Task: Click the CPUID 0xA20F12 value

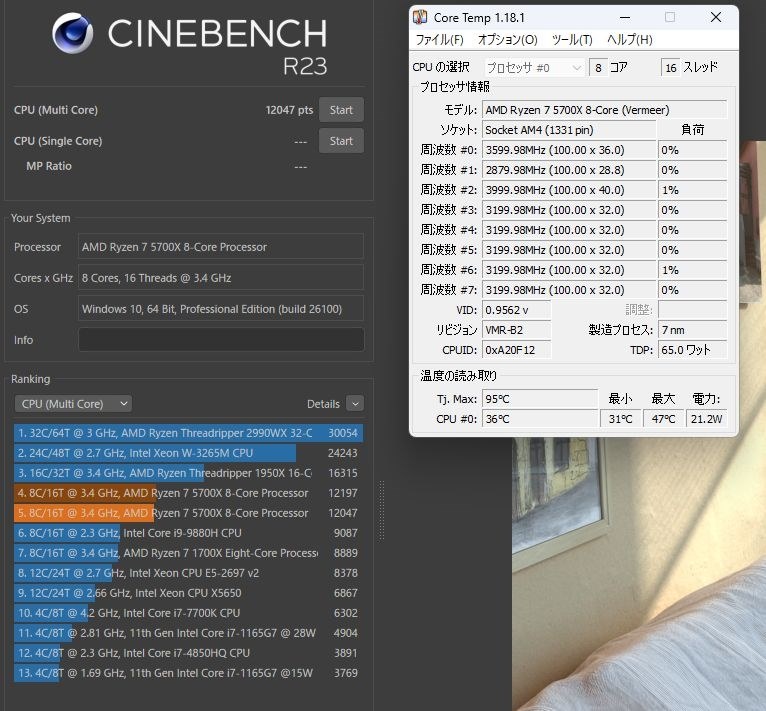Action: coord(516,350)
